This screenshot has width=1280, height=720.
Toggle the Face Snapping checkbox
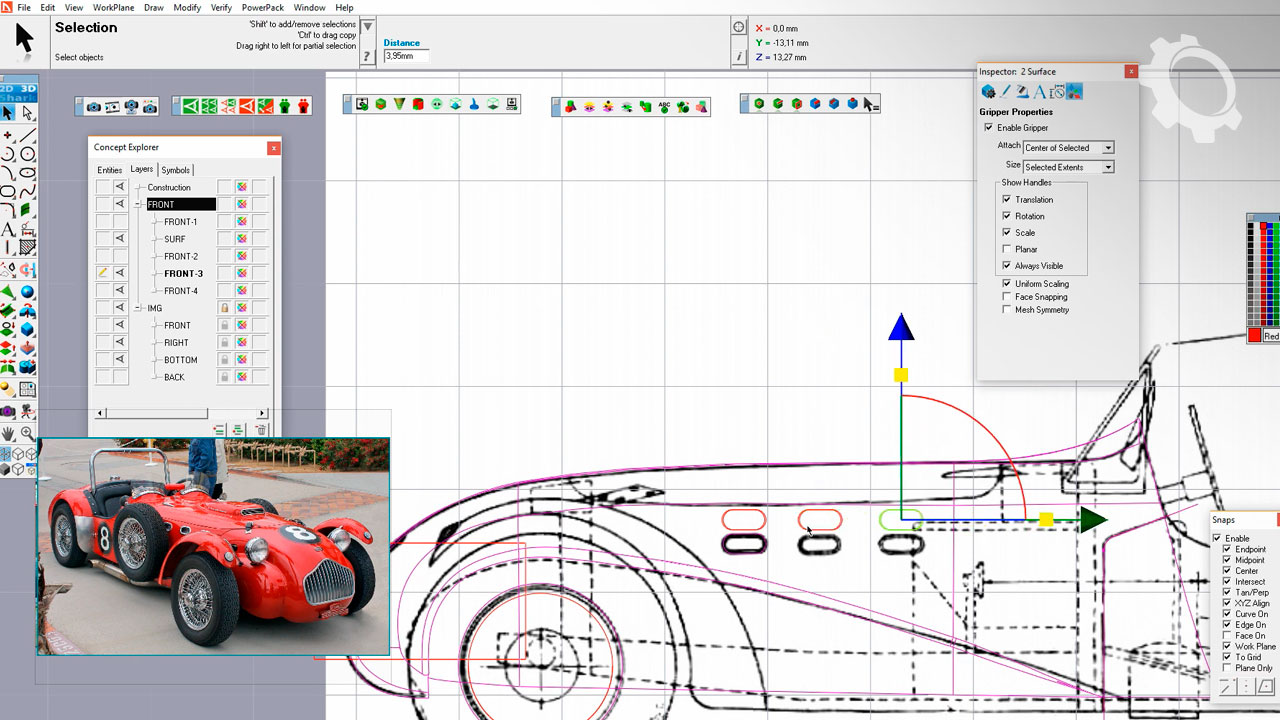(x=1007, y=297)
